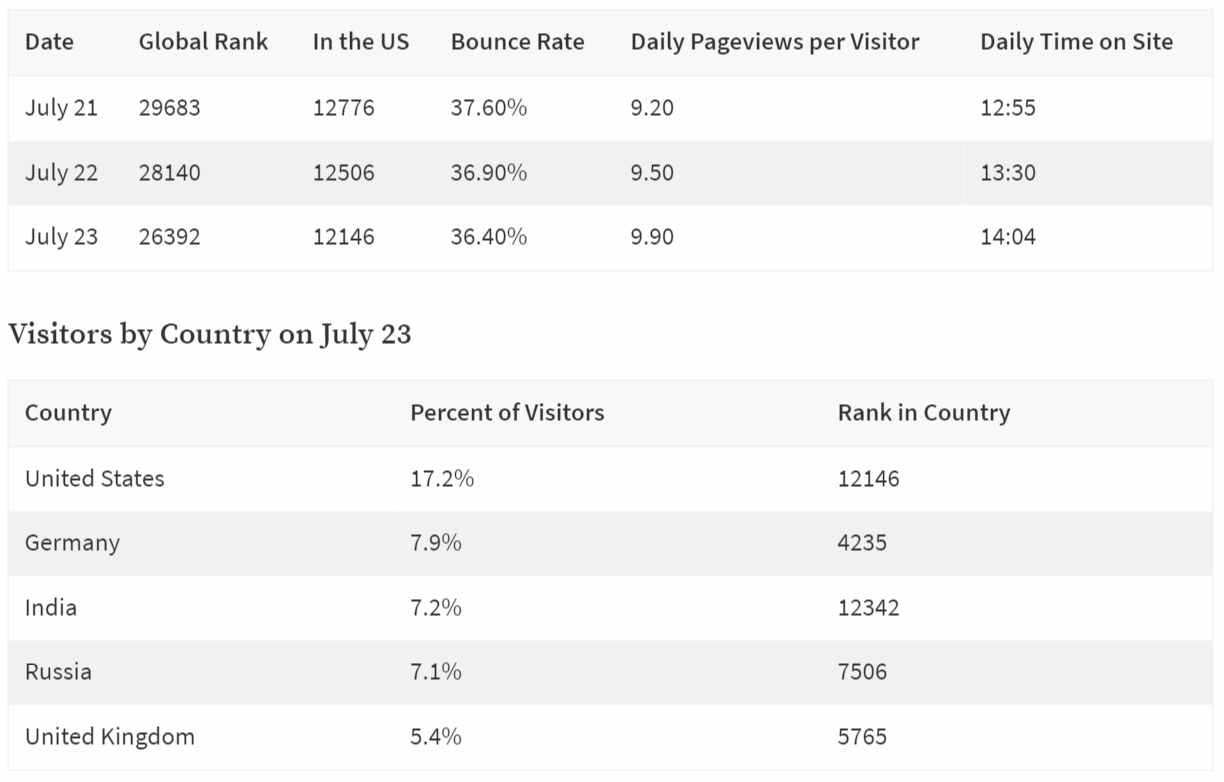This screenshot has height=782, width=1224.
Task: Click the United Kingdom country cell
Action: tap(110, 737)
